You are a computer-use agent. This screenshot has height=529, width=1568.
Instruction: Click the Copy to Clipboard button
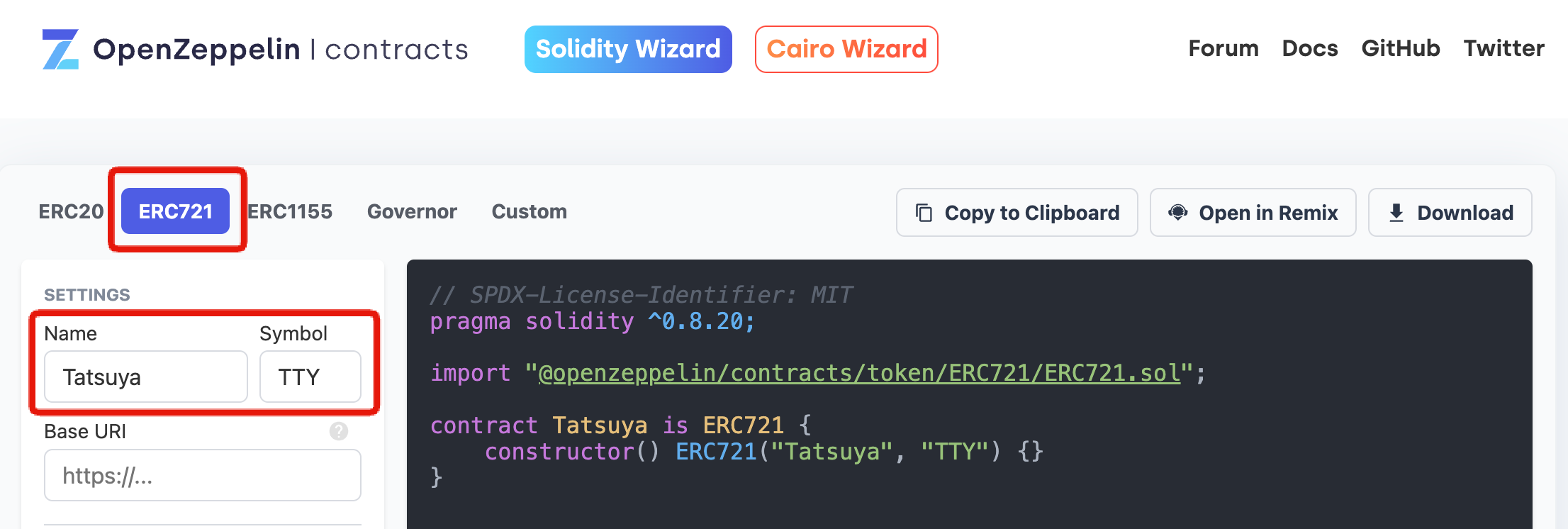tap(1017, 213)
